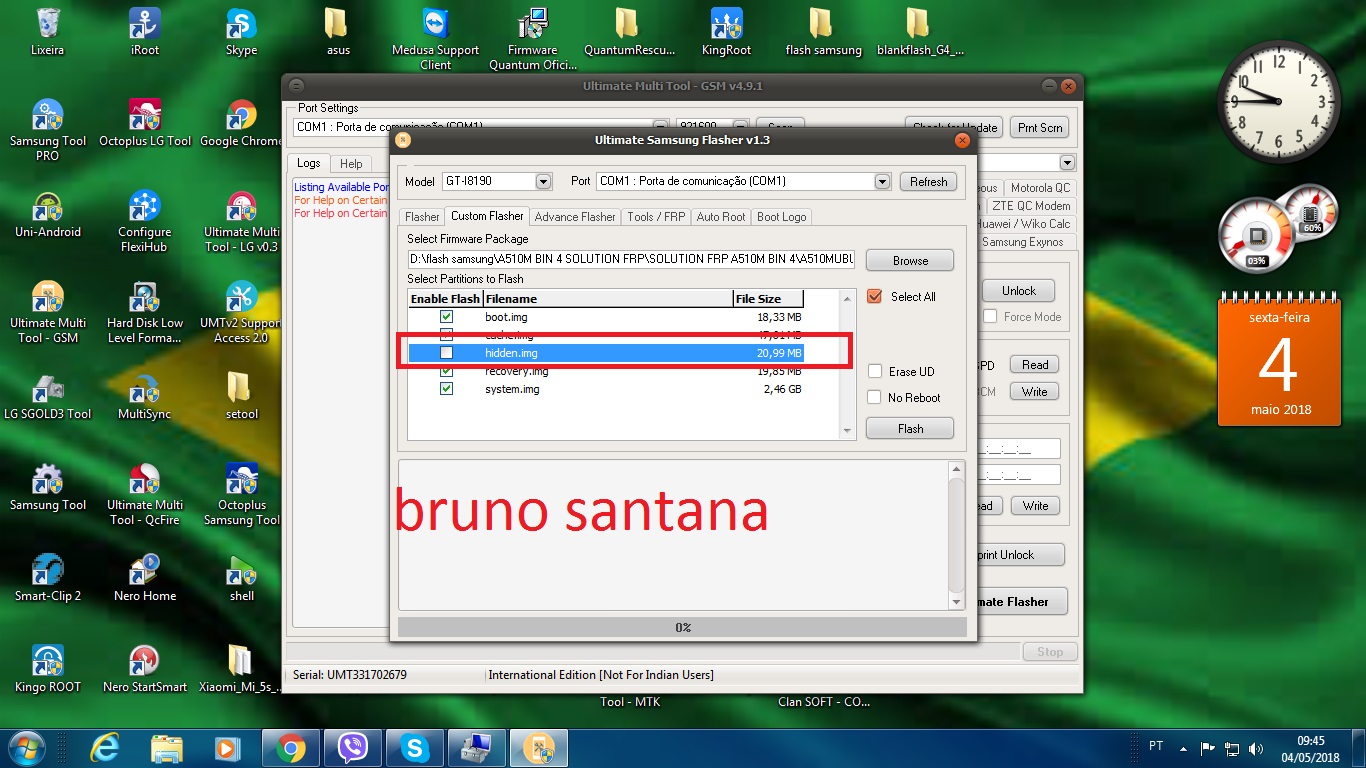The width and height of the screenshot is (1366, 768).
Task: Launch Octoplus LG Tool shortcut
Action: [x=145, y=122]
